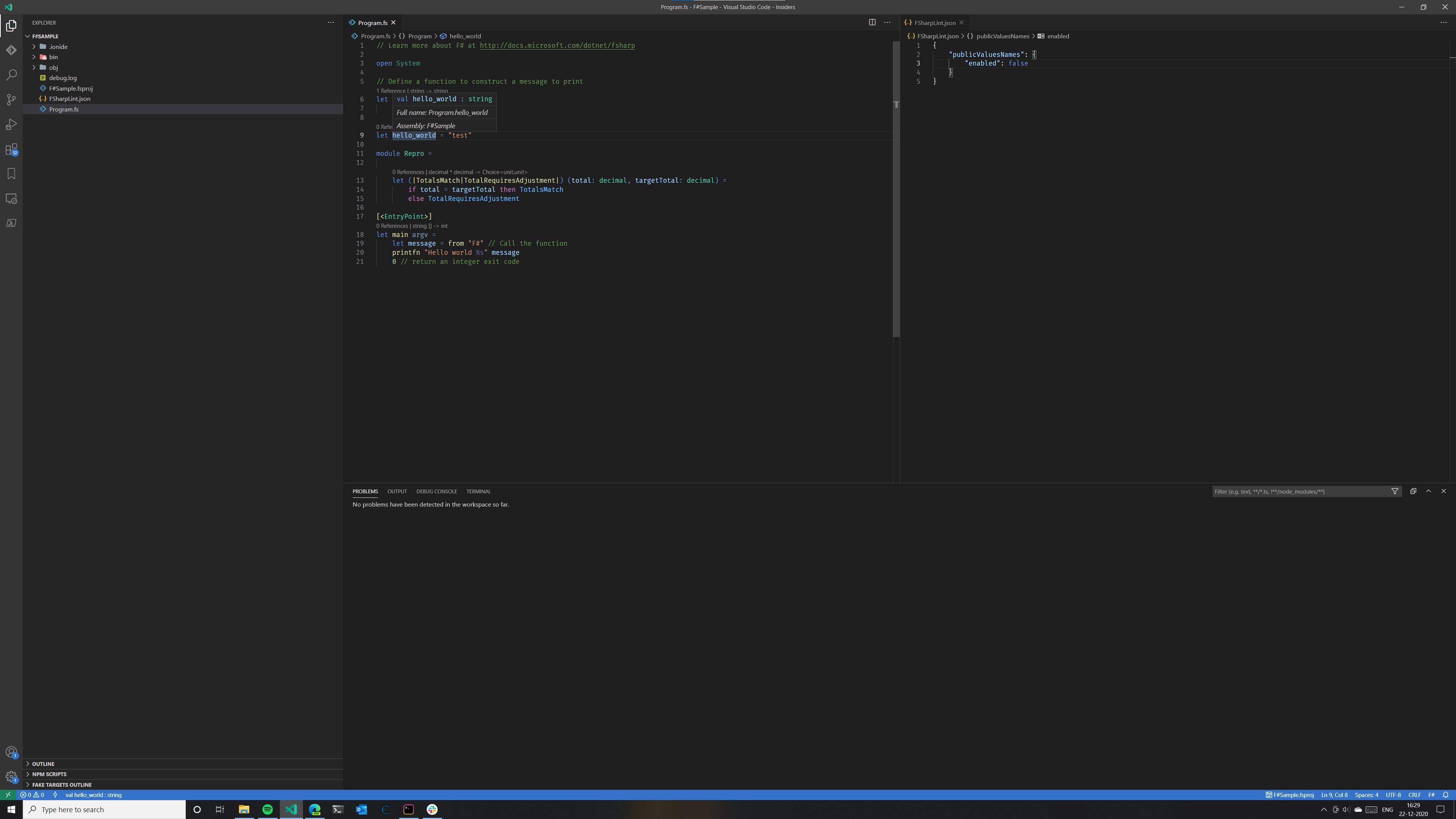
Task: Toggle the Problems panel filter funnel
Action: 1395,491
